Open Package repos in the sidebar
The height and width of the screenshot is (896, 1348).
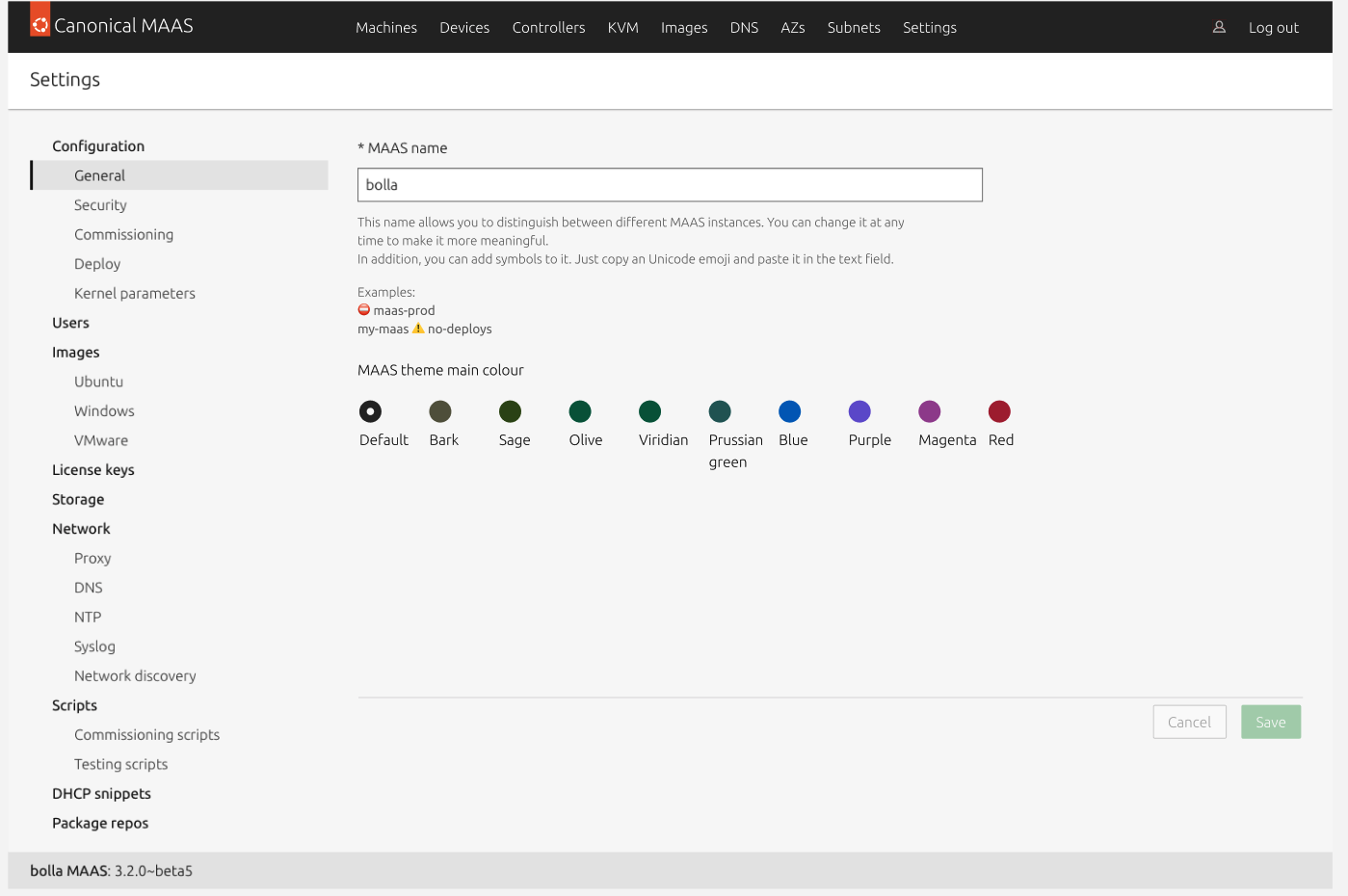click(x=100, y=824)
